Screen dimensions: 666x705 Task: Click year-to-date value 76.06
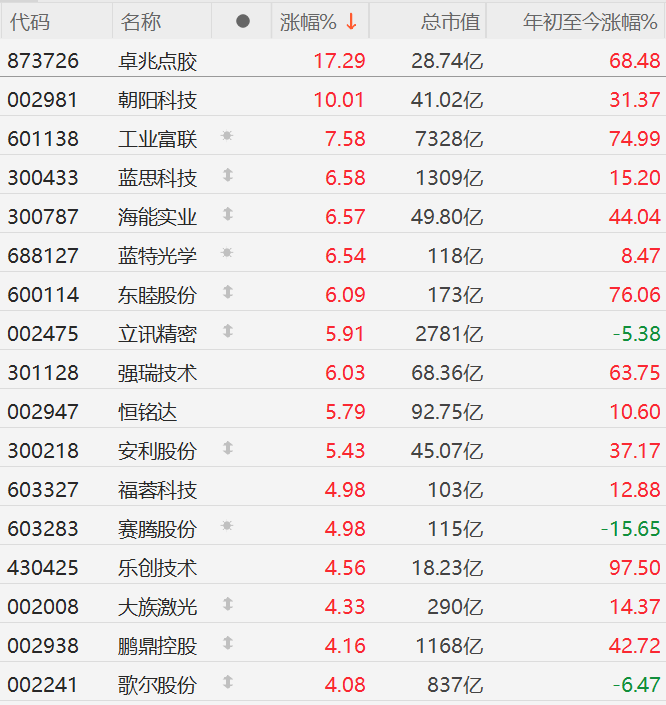click(x=635, y=295)
